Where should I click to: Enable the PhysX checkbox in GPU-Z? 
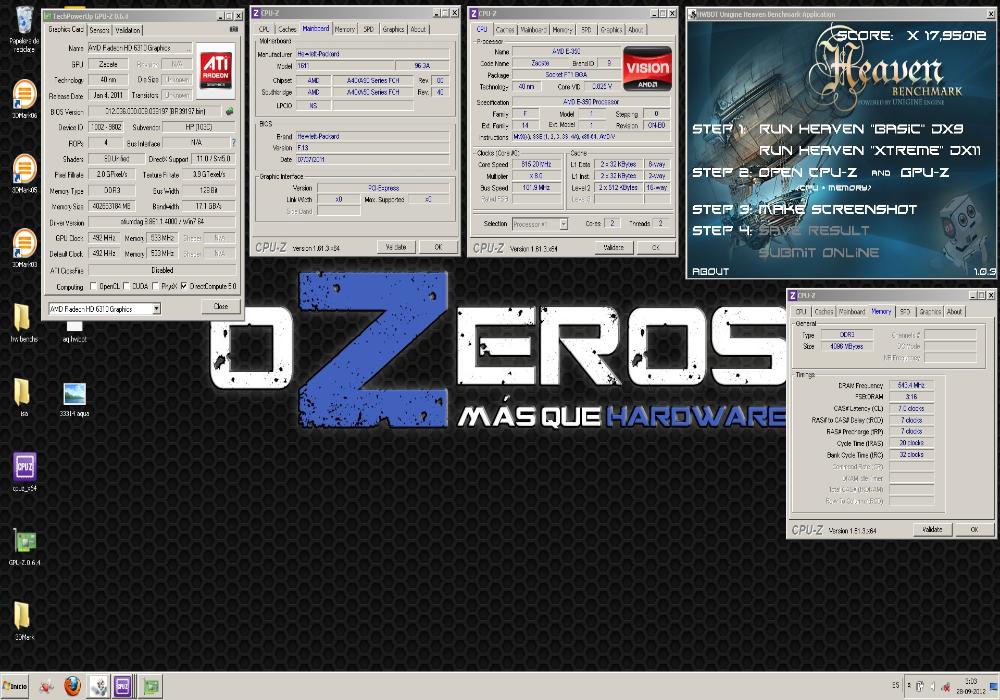156,286
